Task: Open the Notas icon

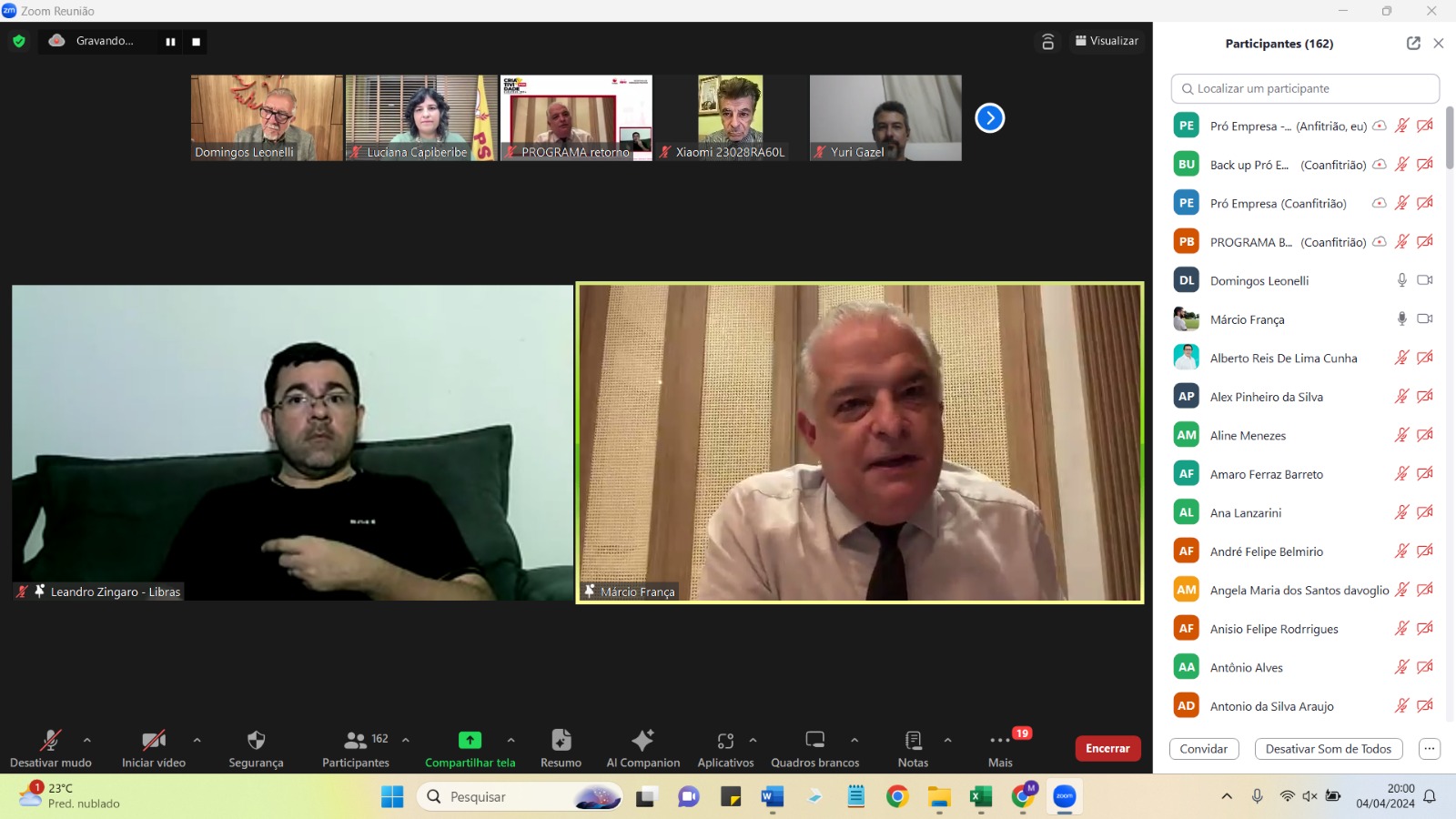Action: tap(913, 741)
